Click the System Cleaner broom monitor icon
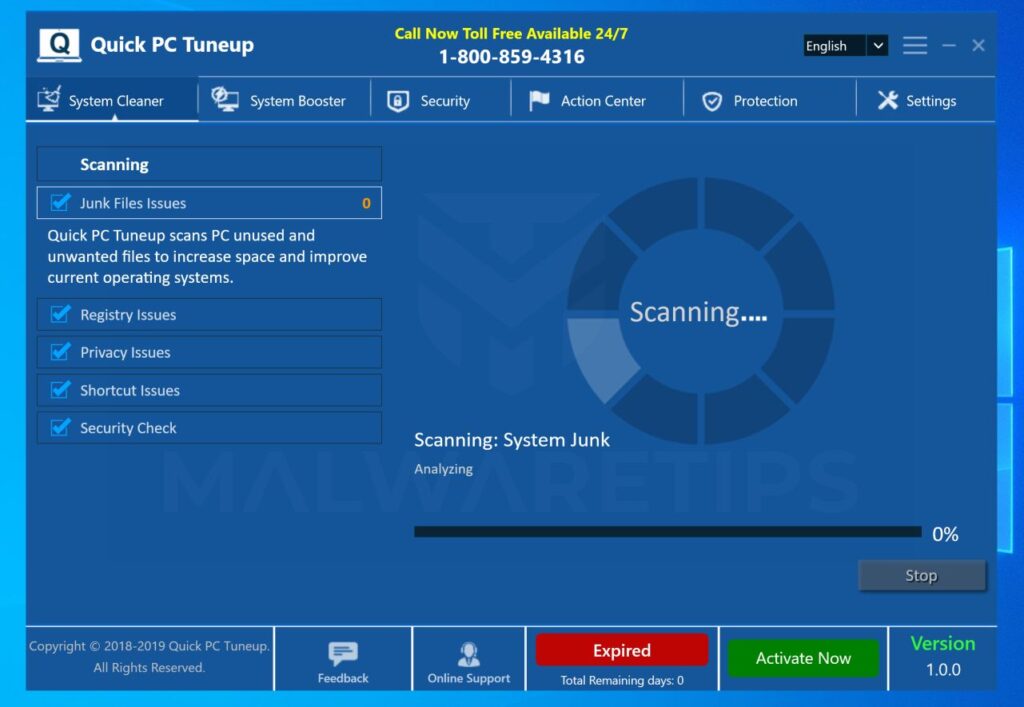Screen dimensions: 1024x707 [49, 99]
